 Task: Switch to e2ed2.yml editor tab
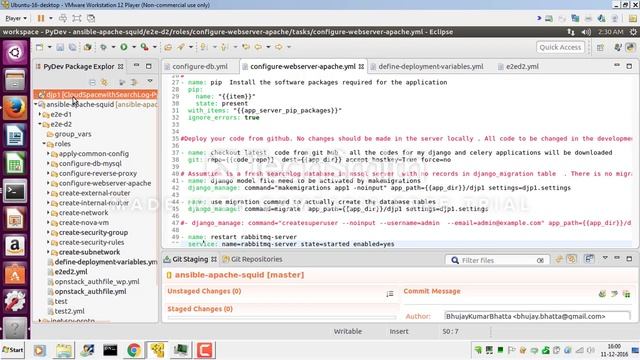518,67
